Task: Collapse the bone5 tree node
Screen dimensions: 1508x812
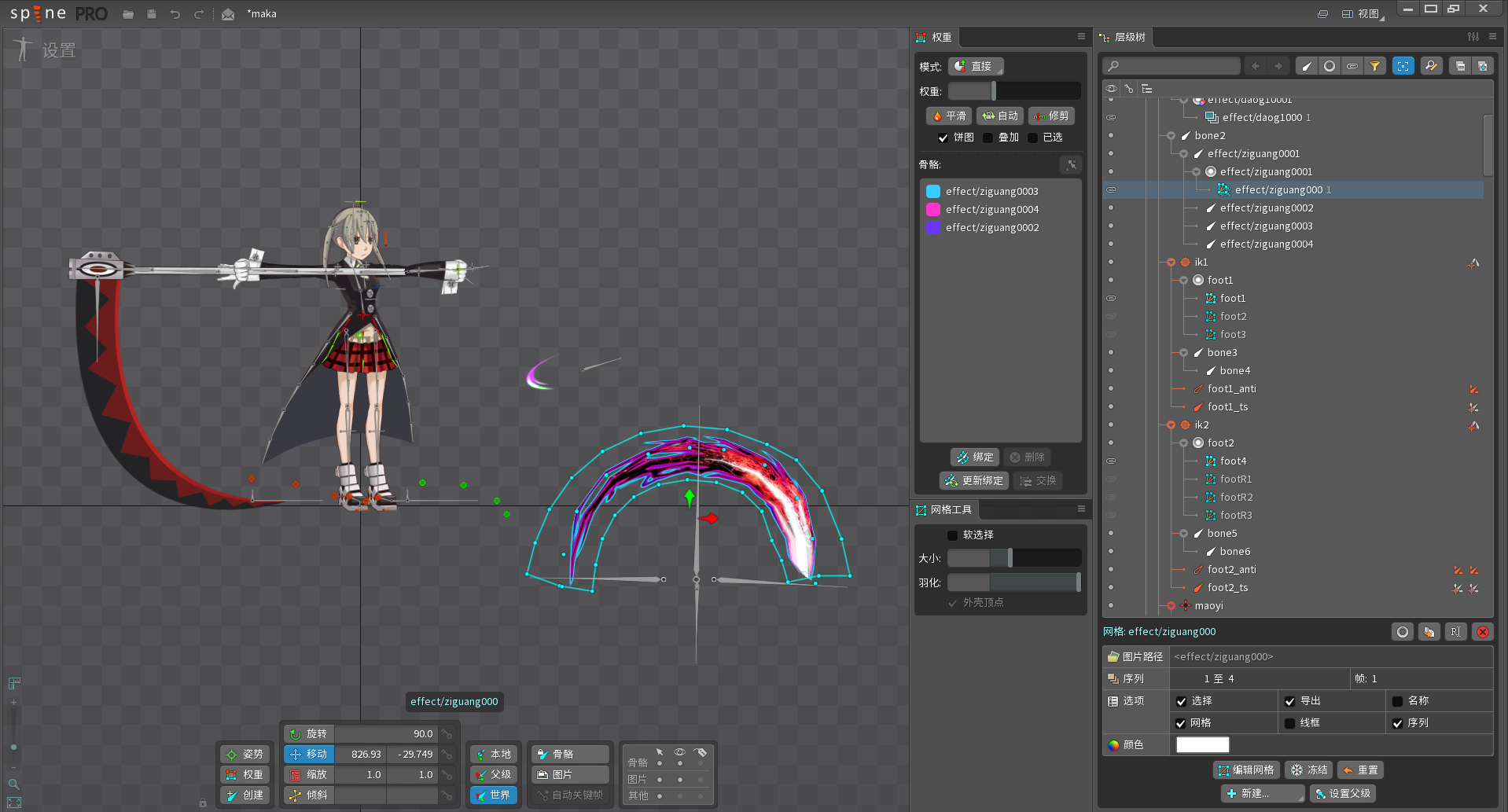Action: point(1183,534)
